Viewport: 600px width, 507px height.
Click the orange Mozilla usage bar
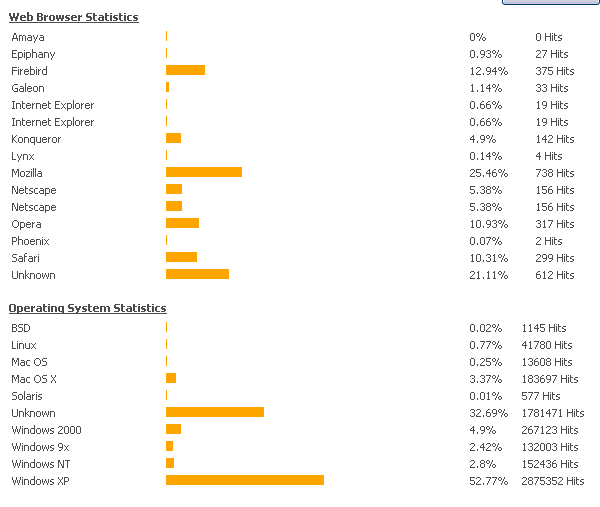pyautogui.click(x=204, y=172)
